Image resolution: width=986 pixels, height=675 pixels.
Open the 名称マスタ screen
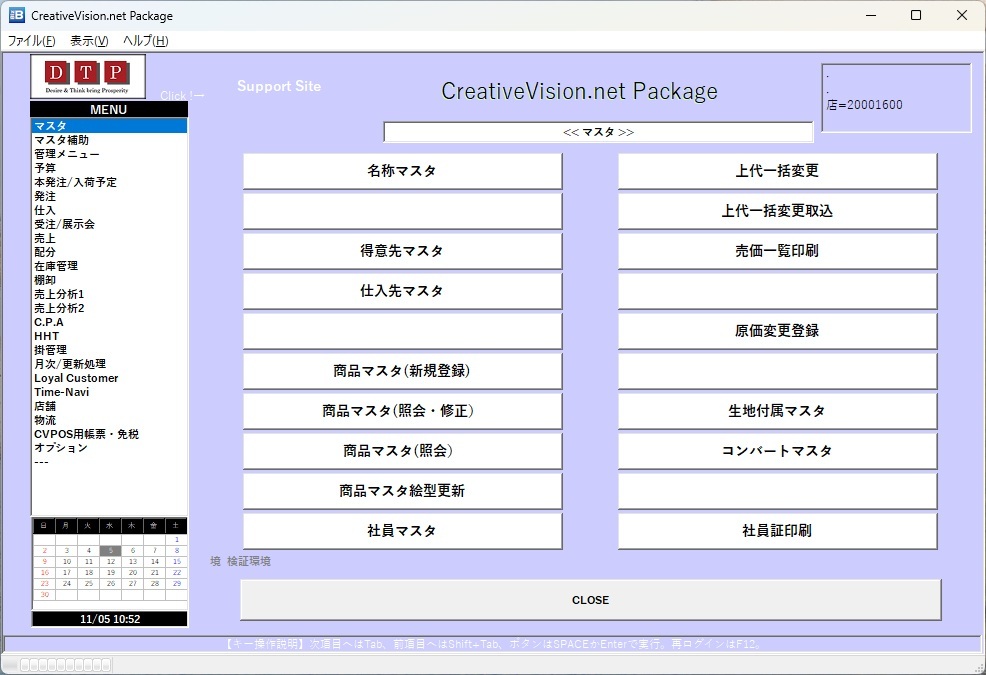click(401, 170)
